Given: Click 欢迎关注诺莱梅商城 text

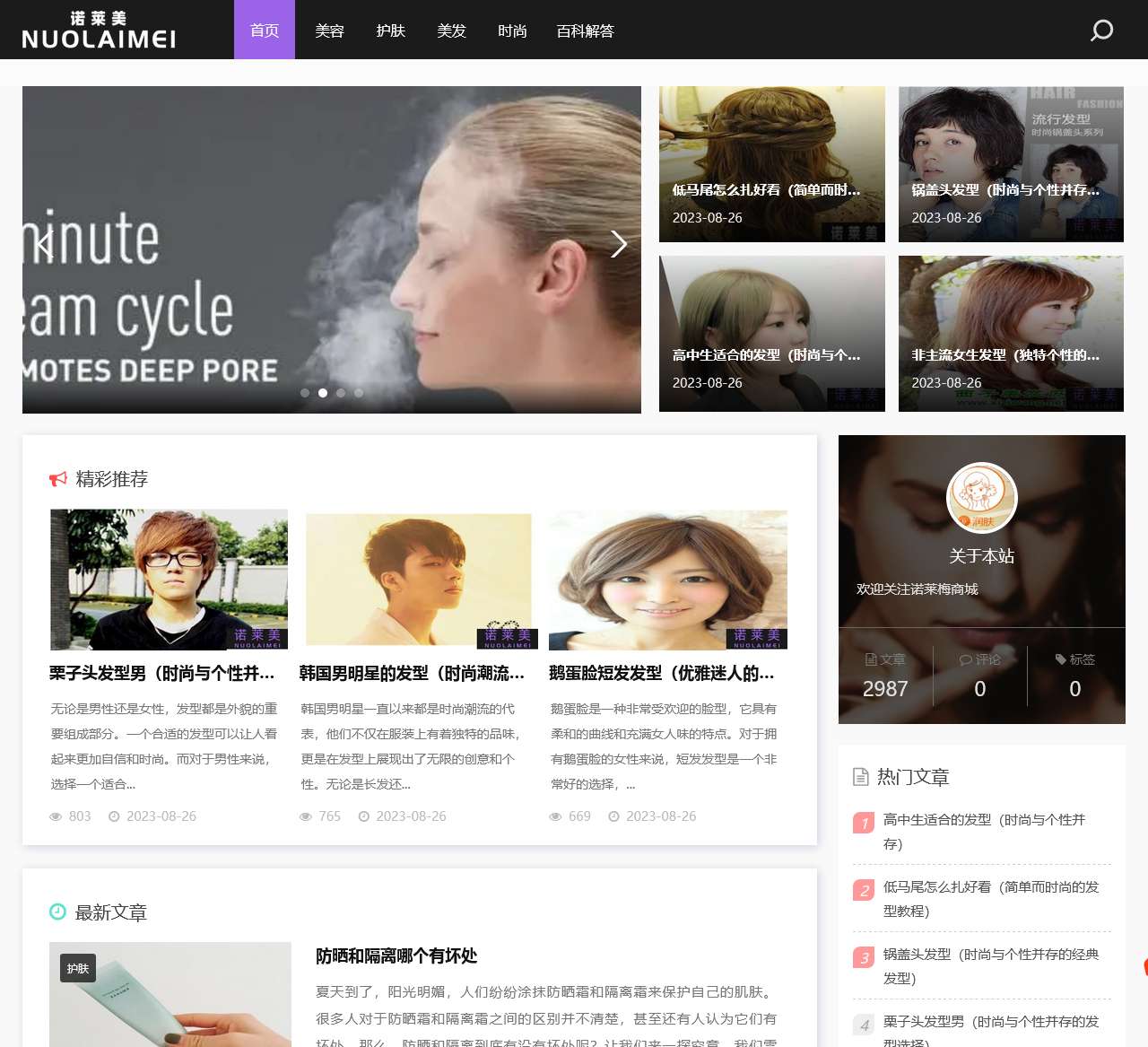Looking at the screenshot, I should (918, 589).
